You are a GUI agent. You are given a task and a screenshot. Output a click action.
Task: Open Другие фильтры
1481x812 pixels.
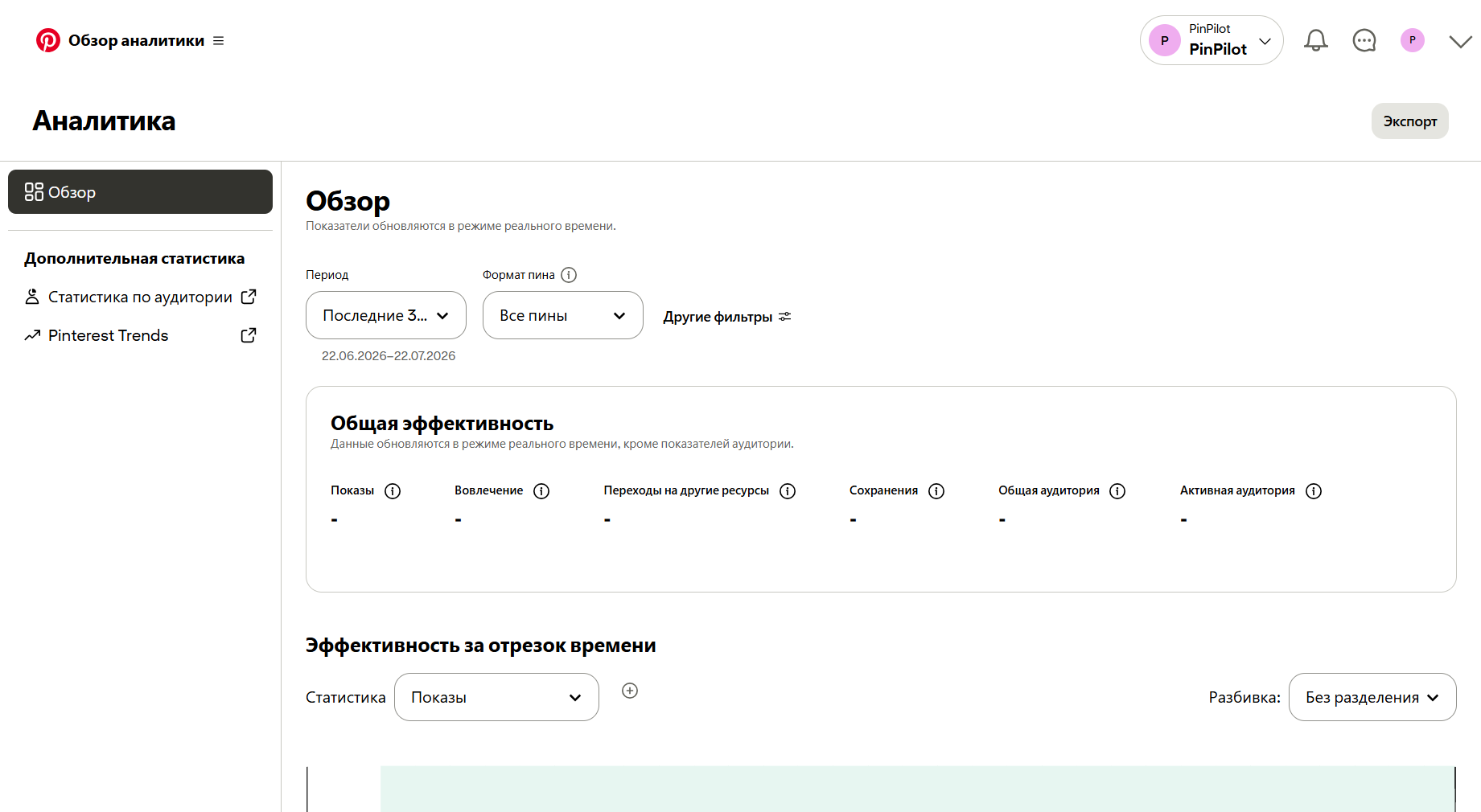pyautogui.click(x=727, y=317)
